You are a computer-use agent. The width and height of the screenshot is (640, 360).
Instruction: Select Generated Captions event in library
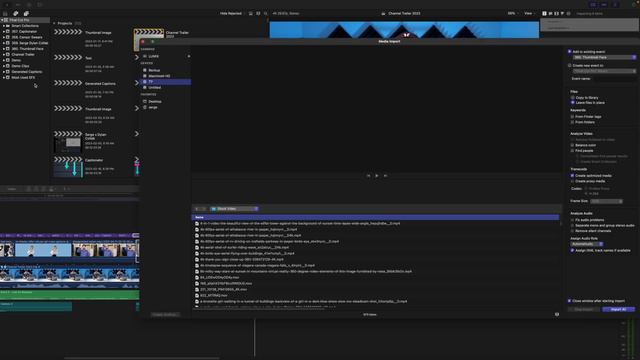click(26, 71)
